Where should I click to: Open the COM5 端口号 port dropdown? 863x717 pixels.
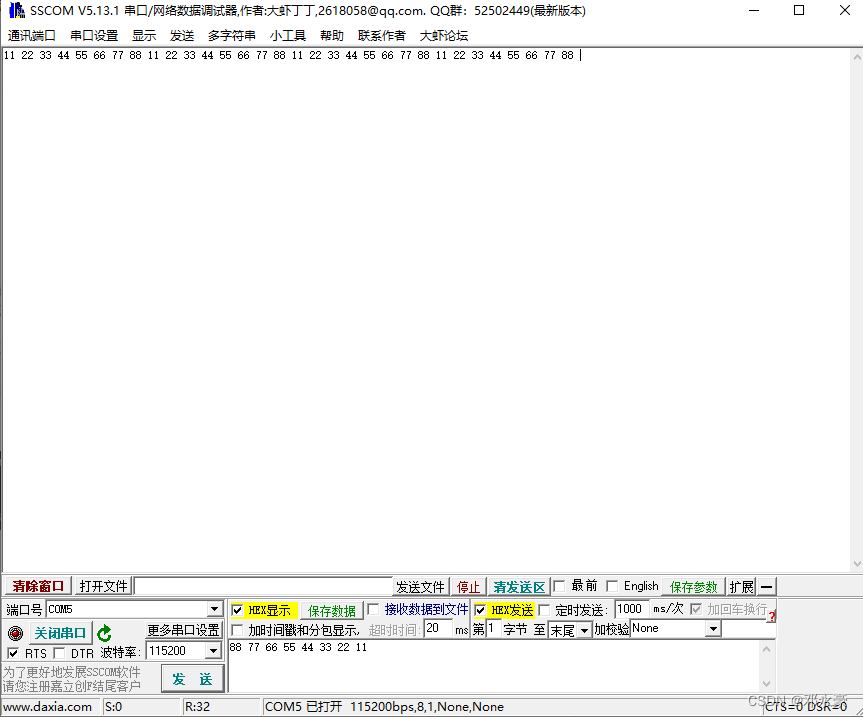pos(216,609)
